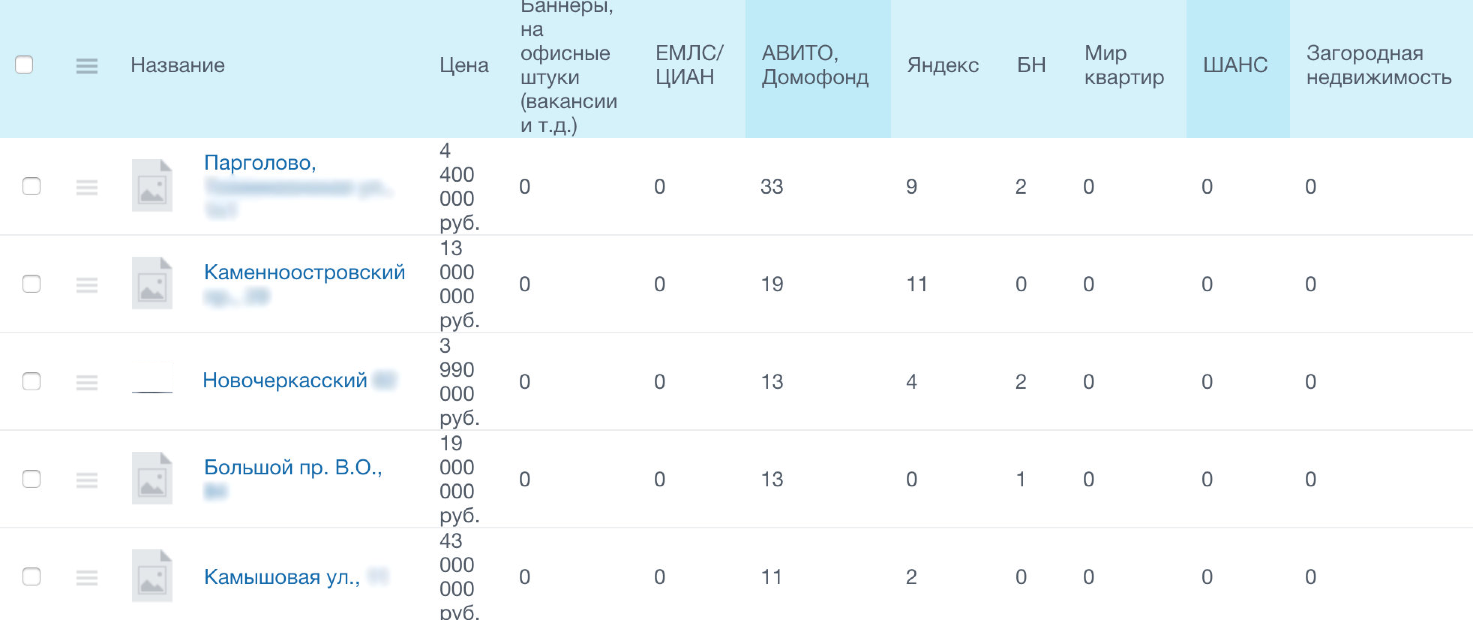This screenshot has width=1473, height=620.
Task: Click drag handle icon in Каменноостровский row
Action: pos(87,285)
